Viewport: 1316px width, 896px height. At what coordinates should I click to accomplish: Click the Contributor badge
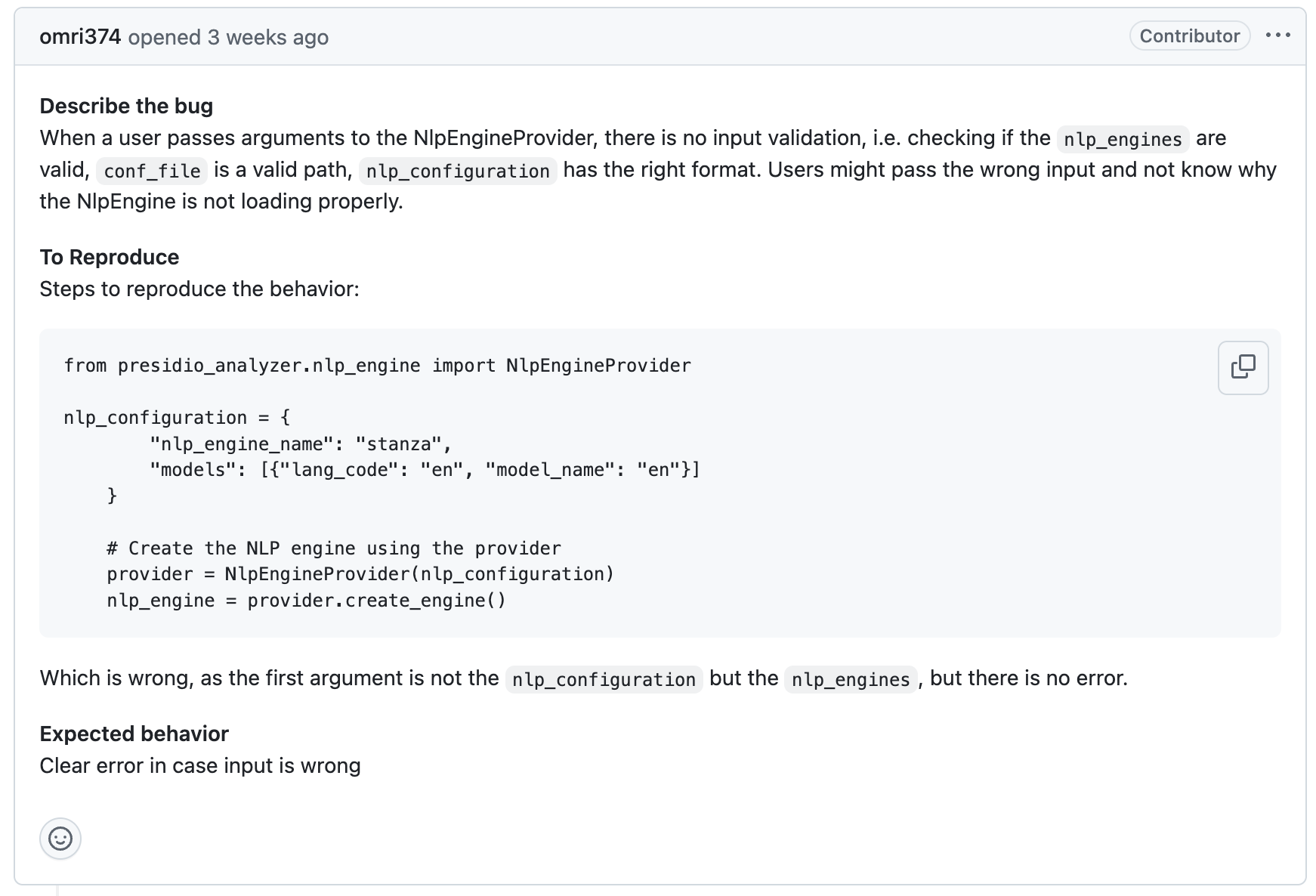pyautogui.click(x=1190, y=36)
